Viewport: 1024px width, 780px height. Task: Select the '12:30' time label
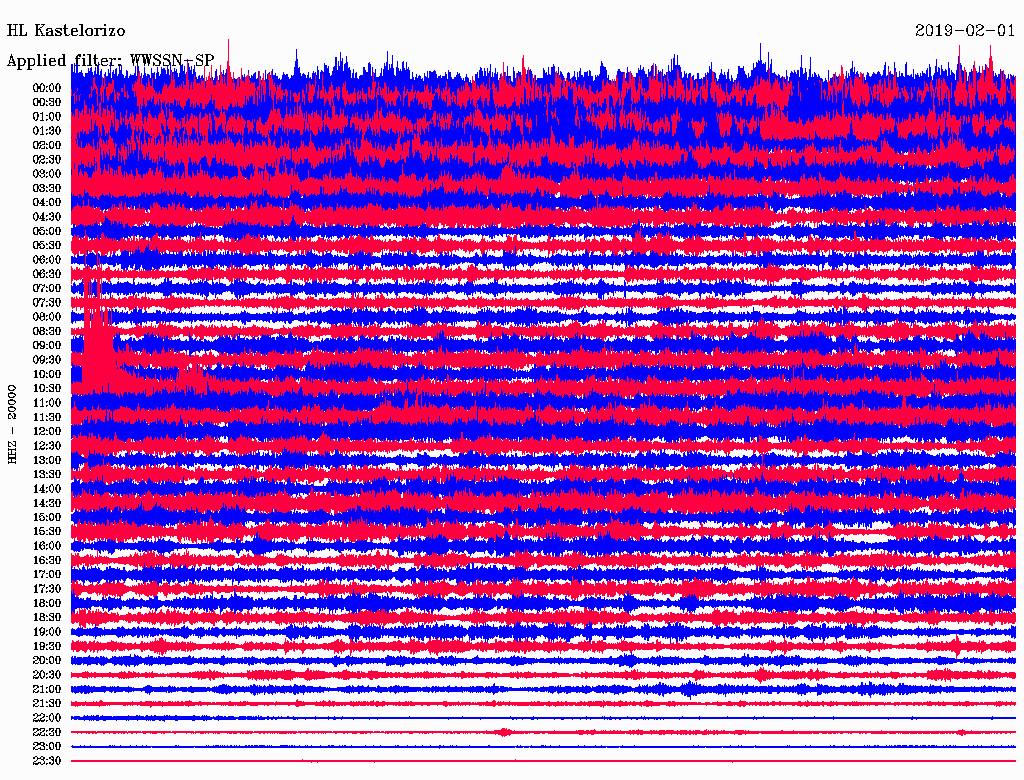click(x=47, y=446)
